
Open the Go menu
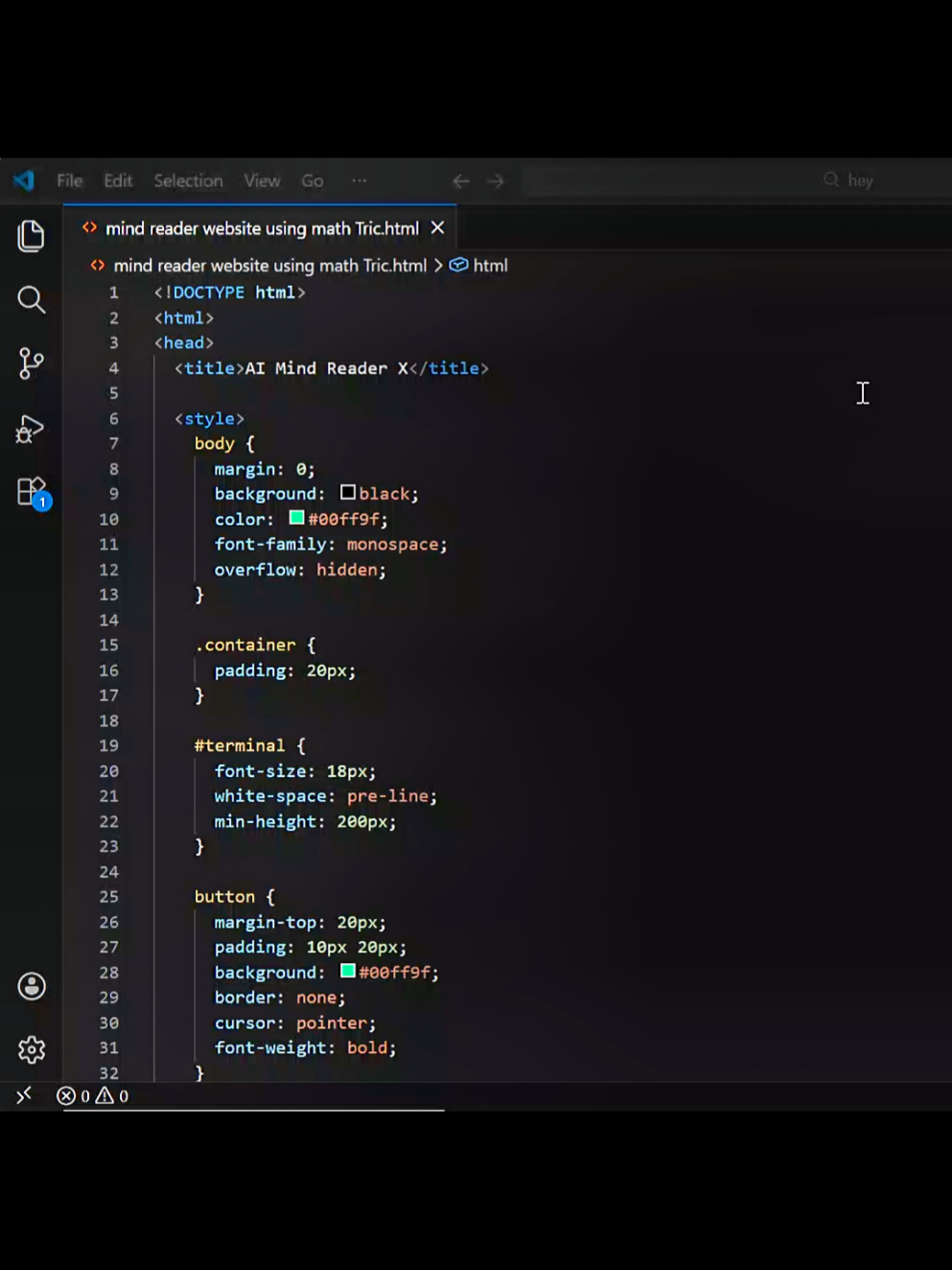[313, 180]
